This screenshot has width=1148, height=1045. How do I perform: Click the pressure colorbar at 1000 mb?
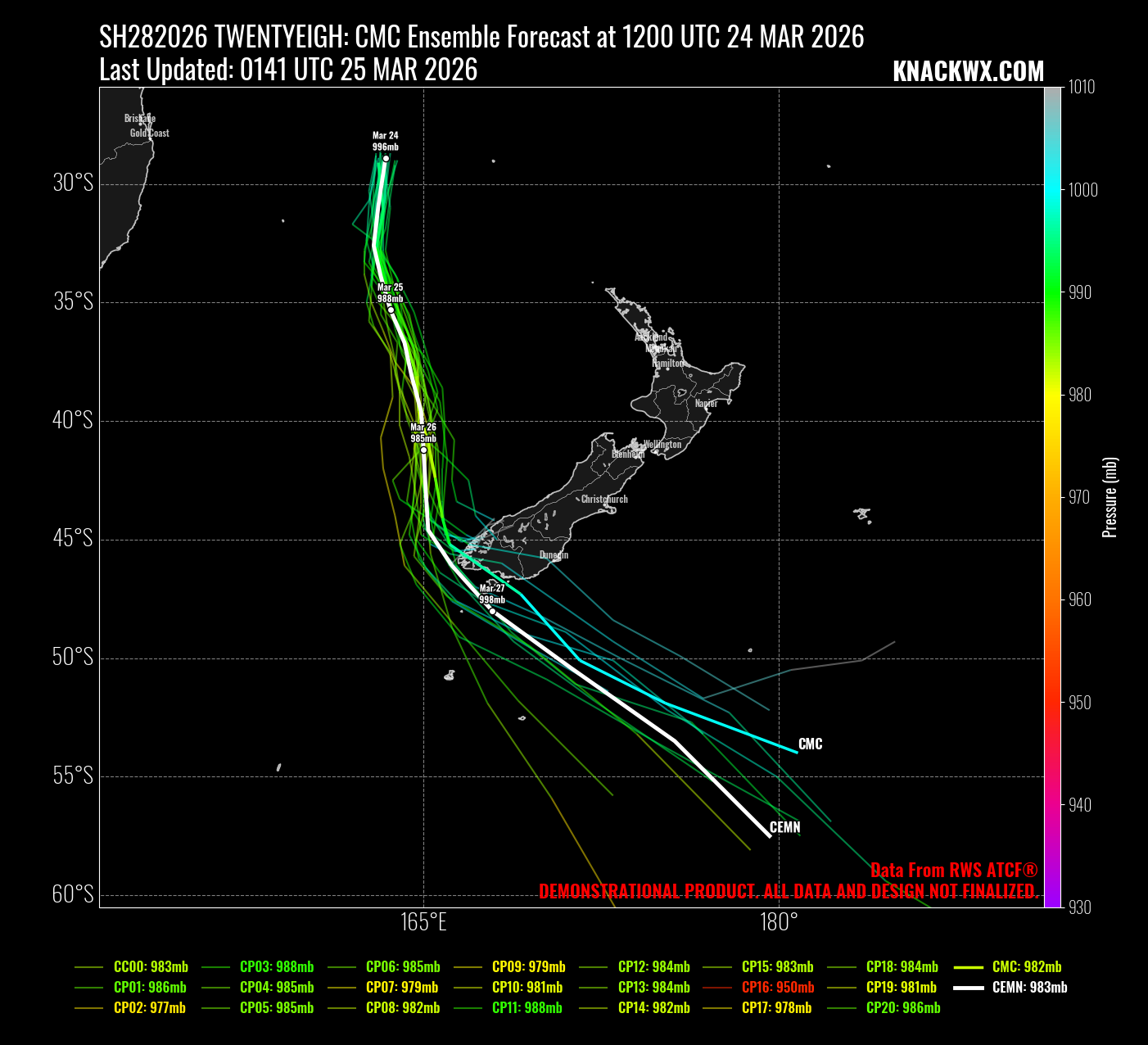(1052, 189)
